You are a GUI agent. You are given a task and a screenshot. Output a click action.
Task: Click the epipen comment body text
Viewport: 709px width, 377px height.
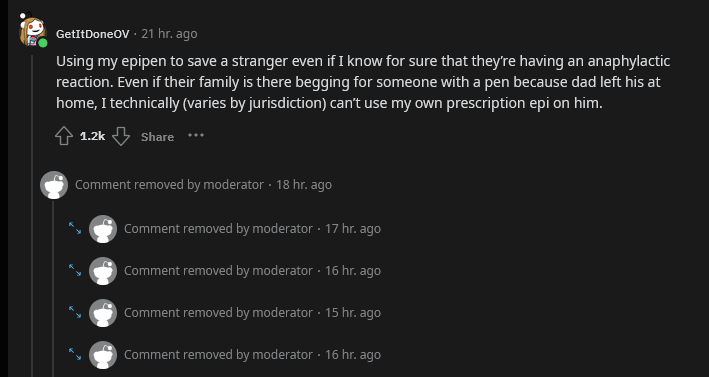pyautogui.click(x=363, y=82)
